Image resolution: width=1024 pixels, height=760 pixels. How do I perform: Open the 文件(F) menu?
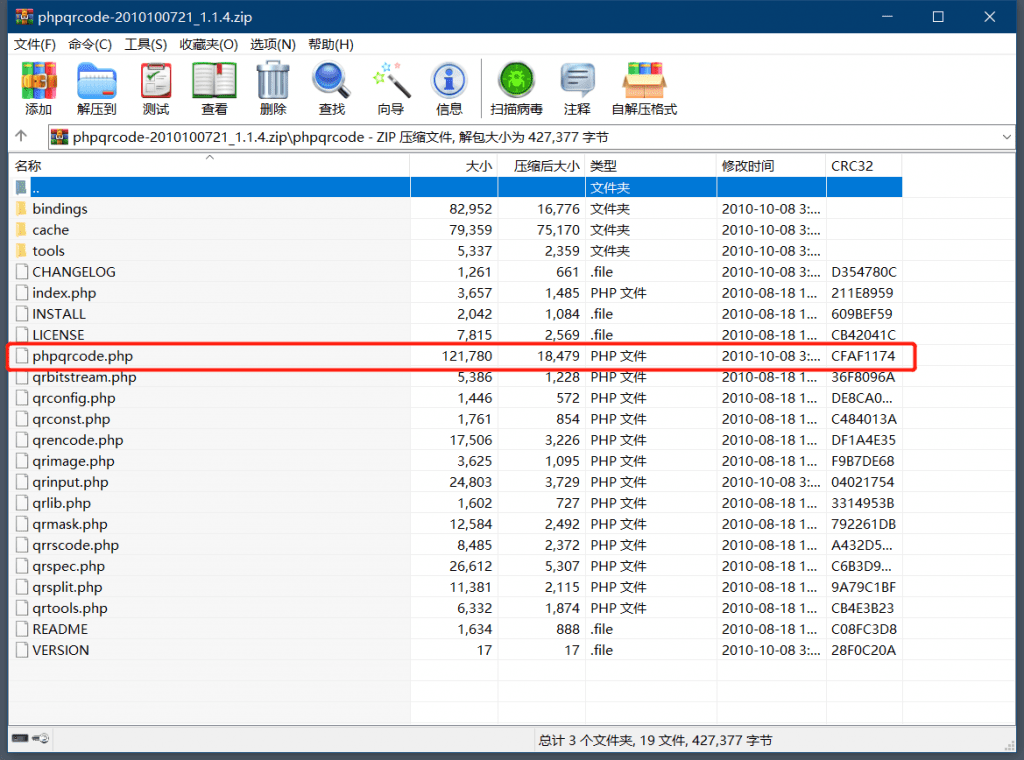(35, 44)
